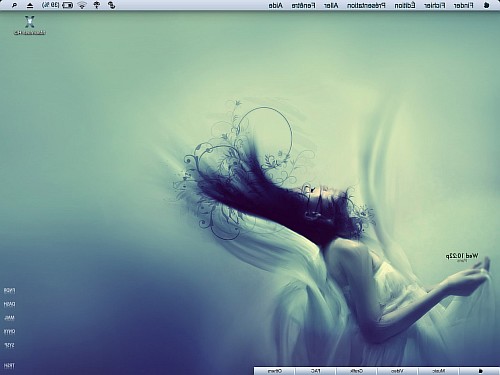Image resolution: width=500 pixels, height=375 pixels.
Task: Open the Présentation menu
Action: point(366,5)
